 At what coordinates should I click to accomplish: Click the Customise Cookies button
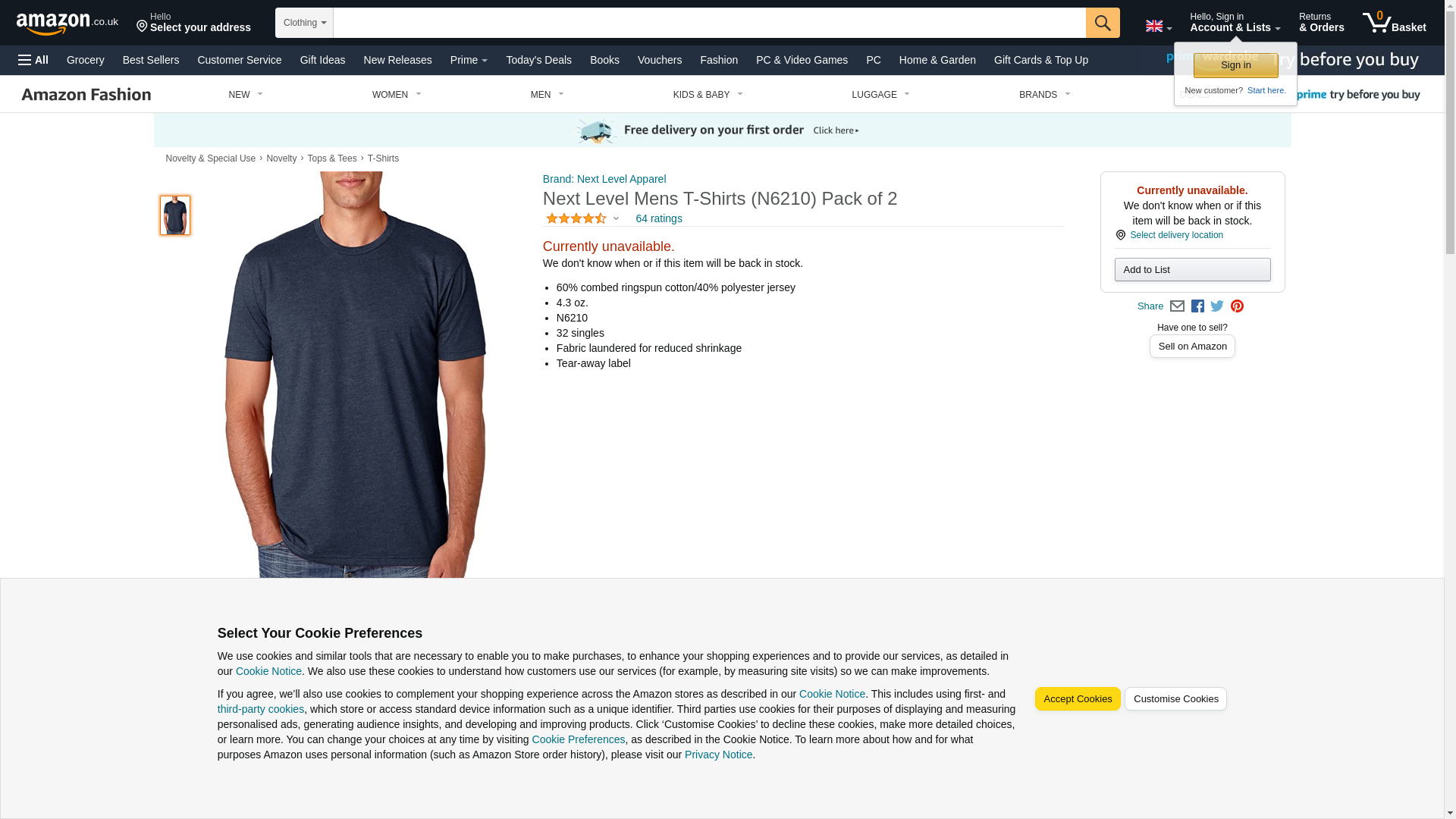[1175, 699]
